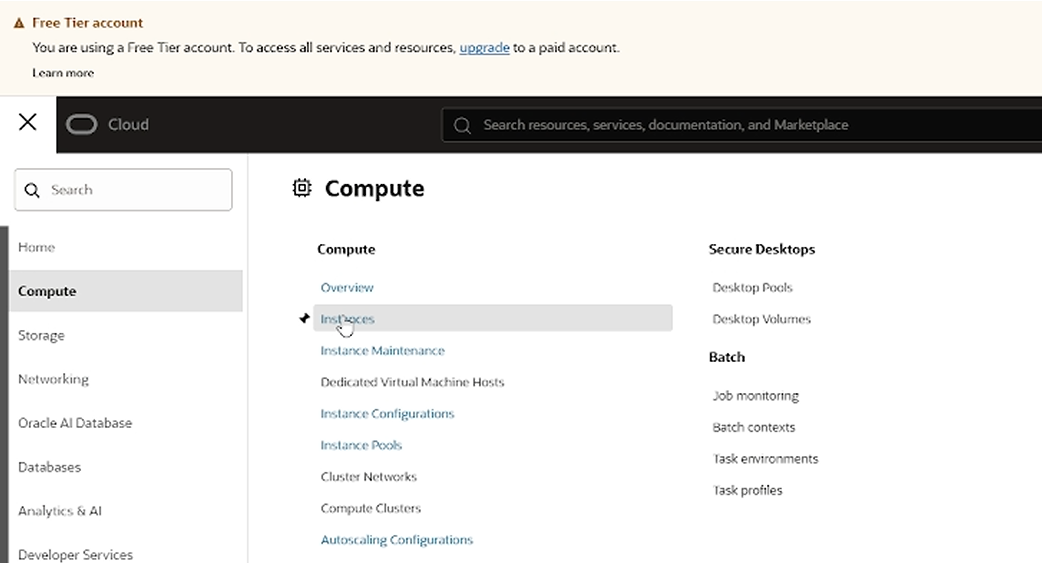Click the Compute chip icon in heading
This screenshot has height=563, width=1042.
point(302,188)
